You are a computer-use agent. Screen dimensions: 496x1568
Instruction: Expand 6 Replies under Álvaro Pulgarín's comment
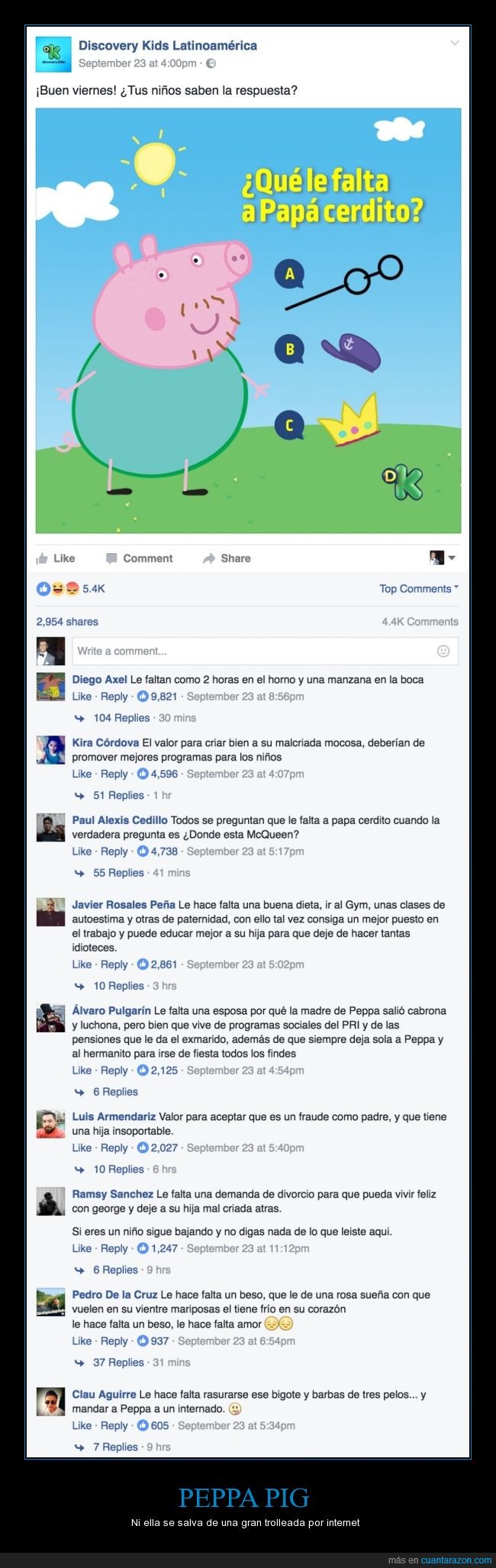114,1092
